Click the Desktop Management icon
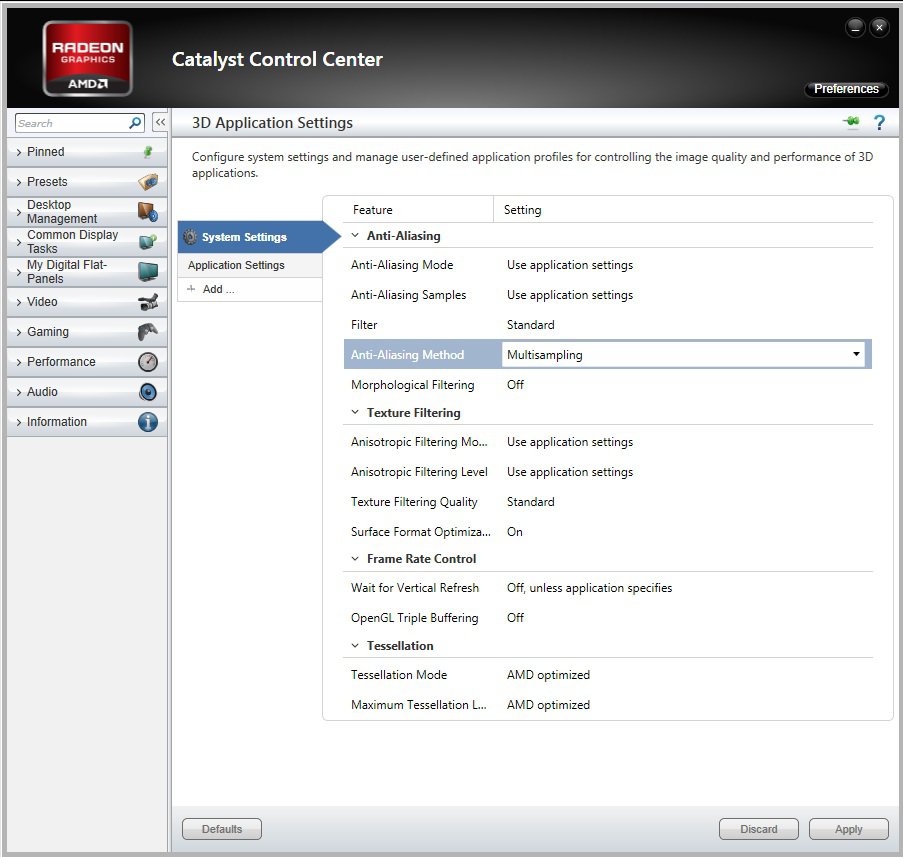903x857 pixels. [148, 212]
